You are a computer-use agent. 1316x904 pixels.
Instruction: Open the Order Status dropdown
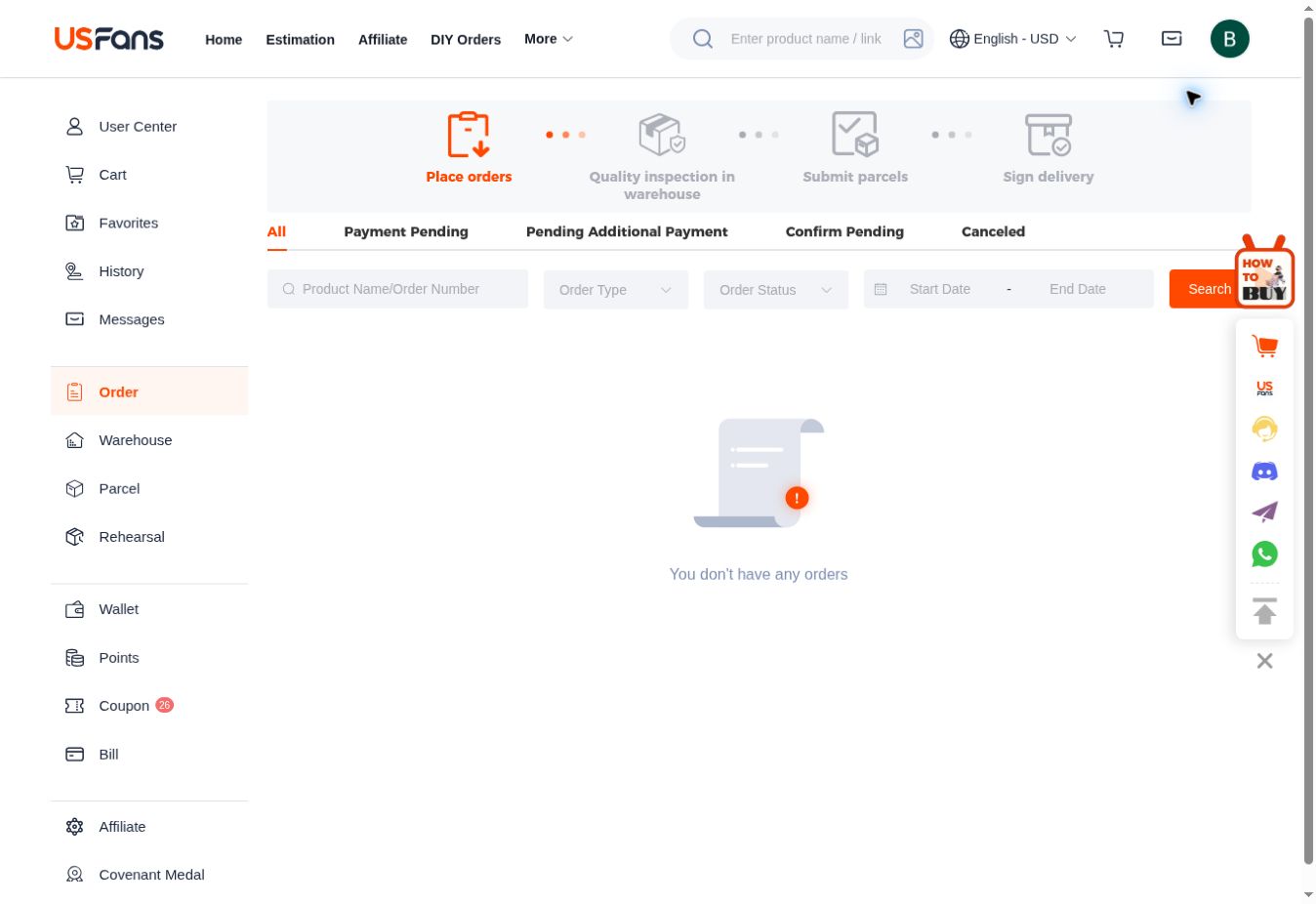click(x=776, y=290)
